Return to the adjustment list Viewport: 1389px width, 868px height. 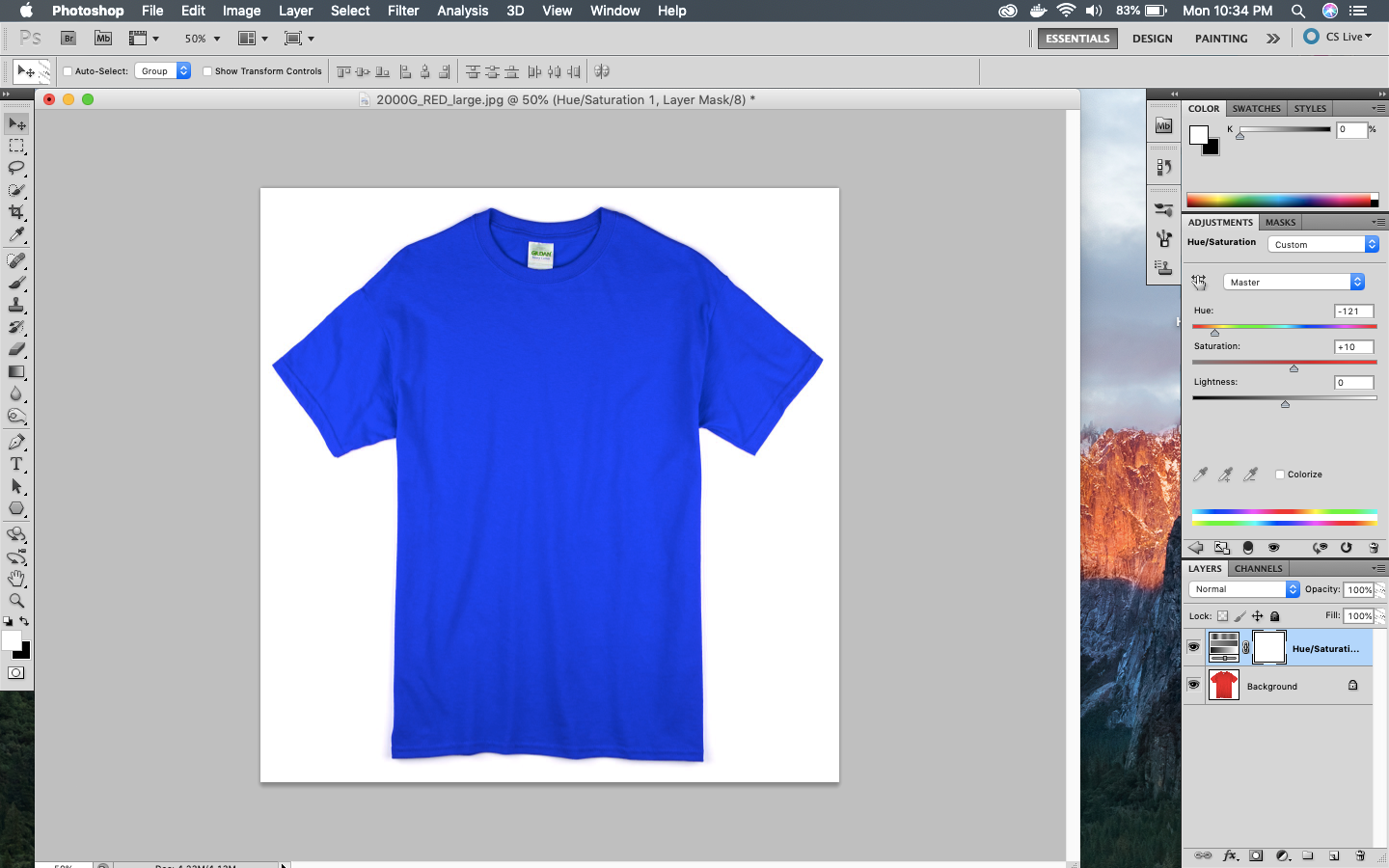tap(1196, 548)
